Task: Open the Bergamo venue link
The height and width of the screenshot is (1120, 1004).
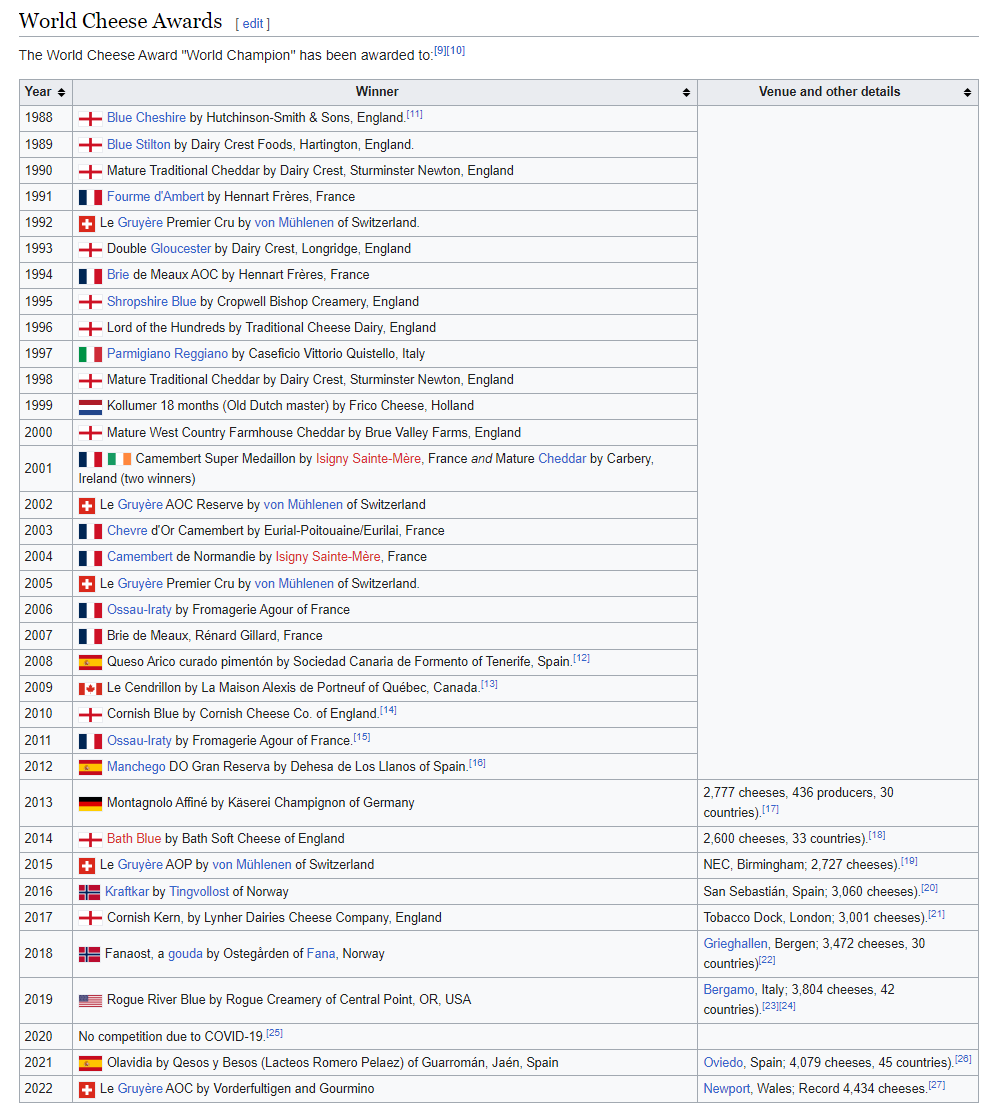Action: (x=729, y=989)
